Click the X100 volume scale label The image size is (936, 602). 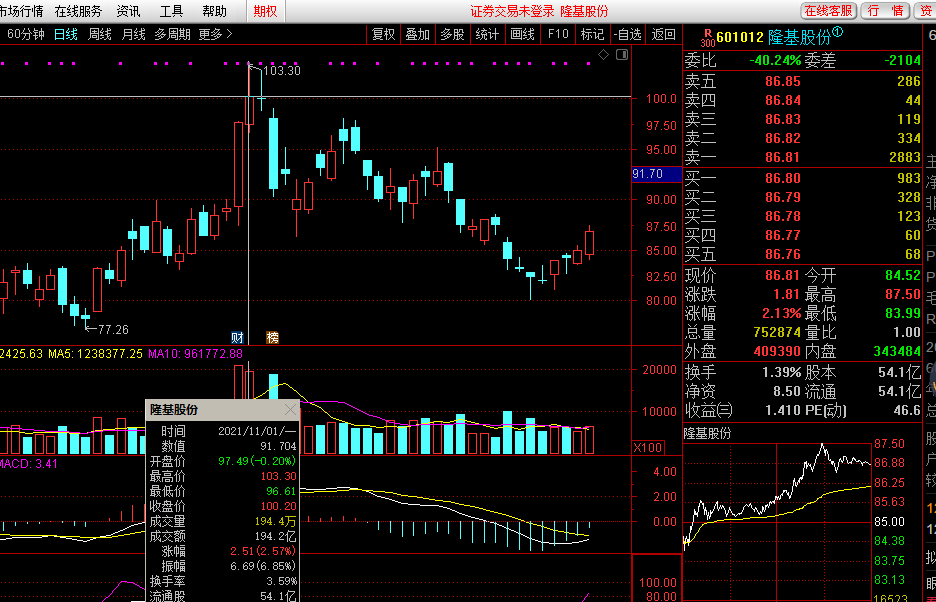pyautogui.click(x=647, y=448)
